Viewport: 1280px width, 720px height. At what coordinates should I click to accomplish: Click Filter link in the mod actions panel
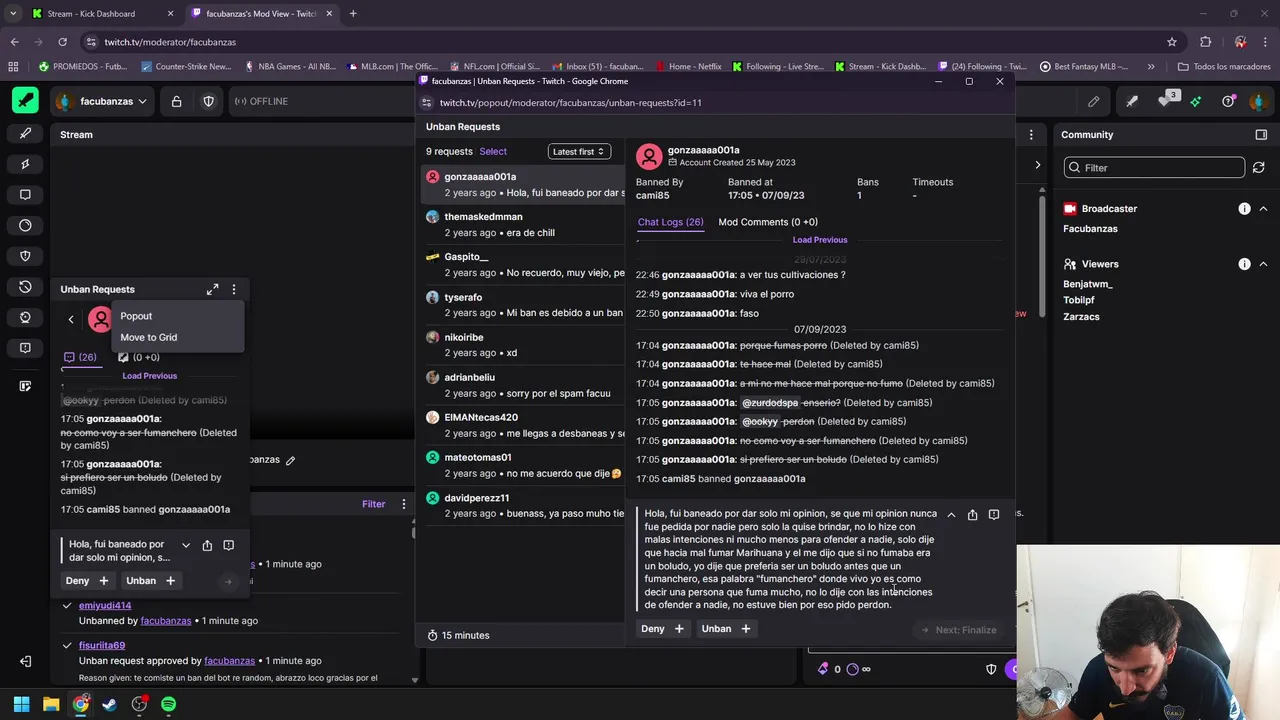[373, 504]
